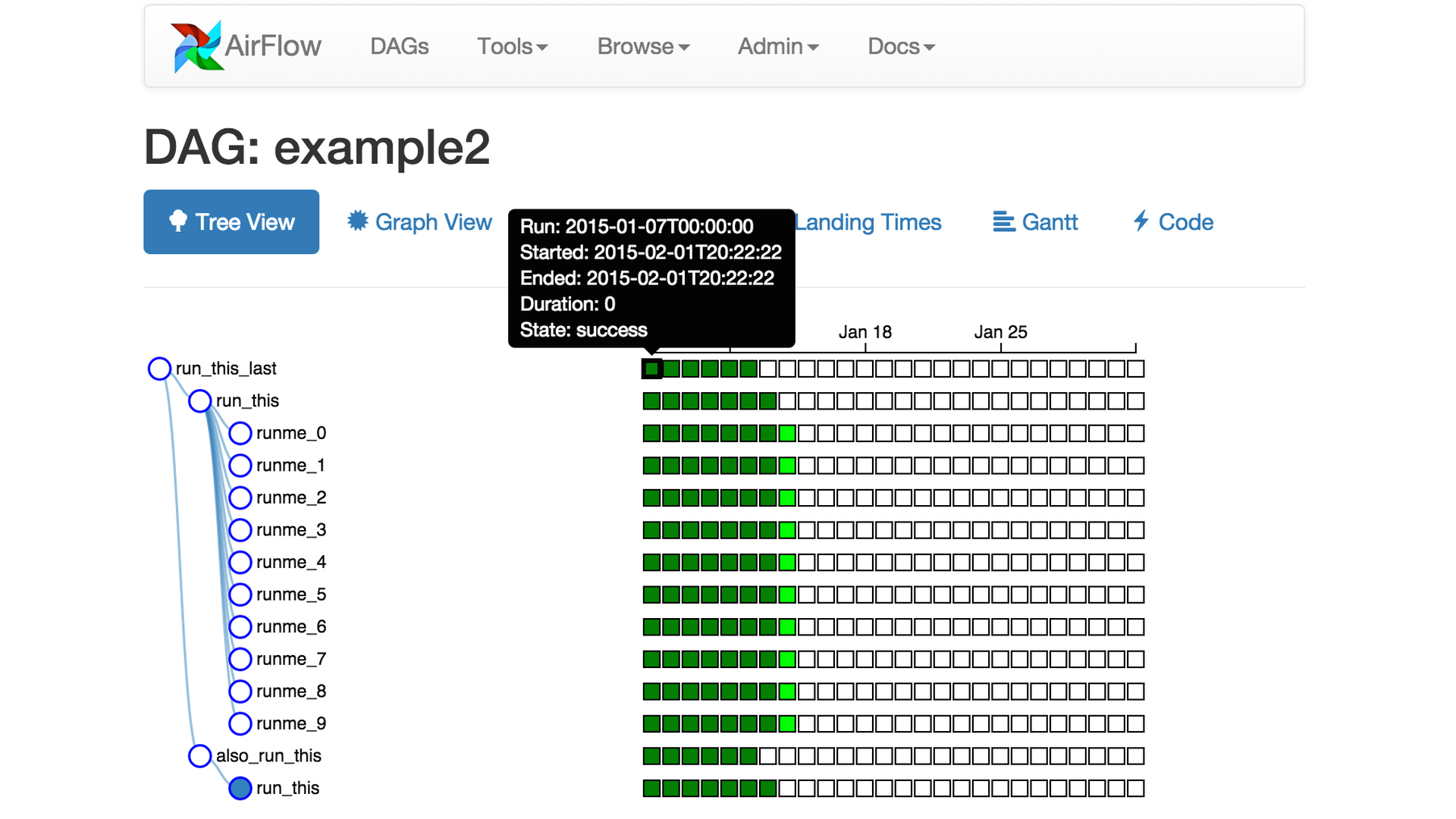1456x819 pixels.
Task: Click the bright green square in runme_9 row
Action: (787, 723)
